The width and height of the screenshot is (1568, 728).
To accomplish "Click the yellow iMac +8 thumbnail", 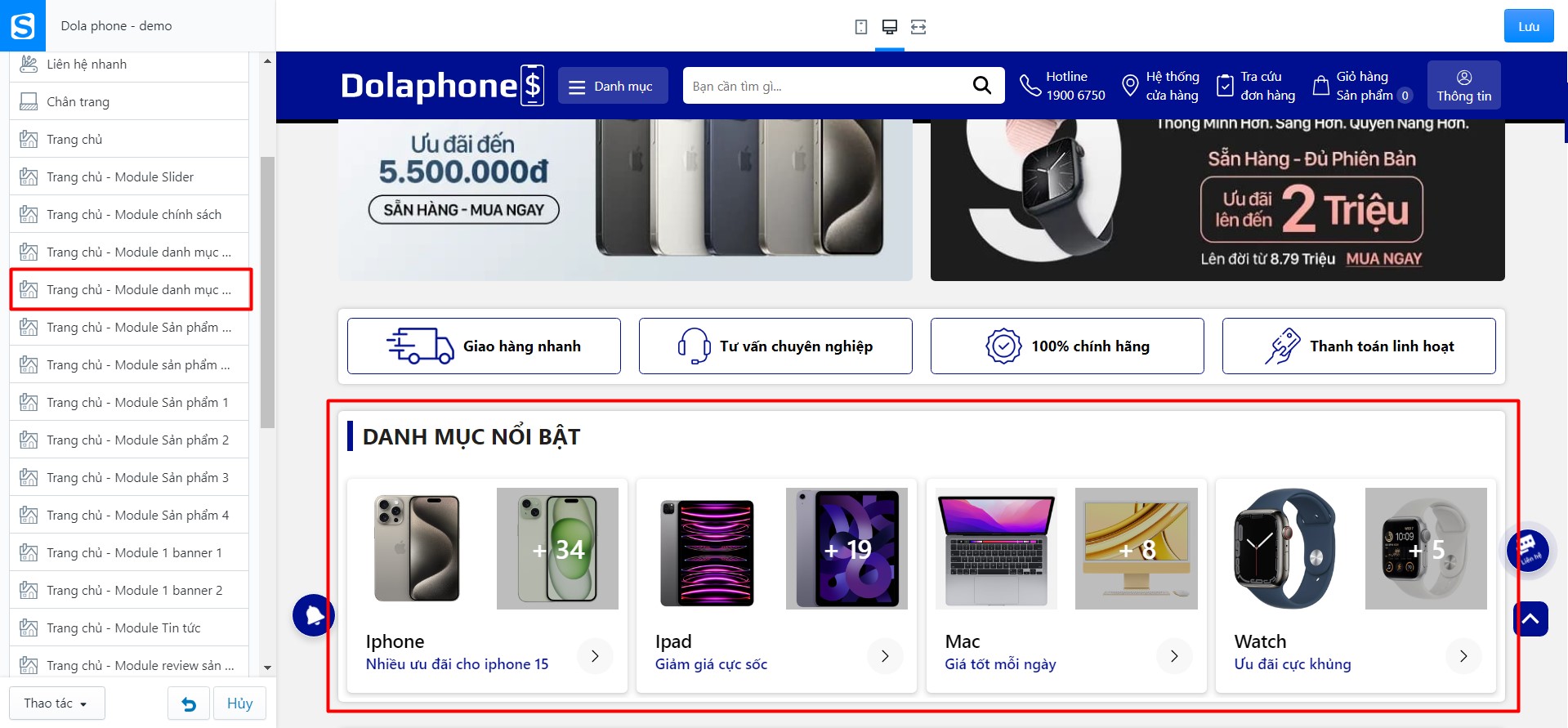I will click(1136, 548).
